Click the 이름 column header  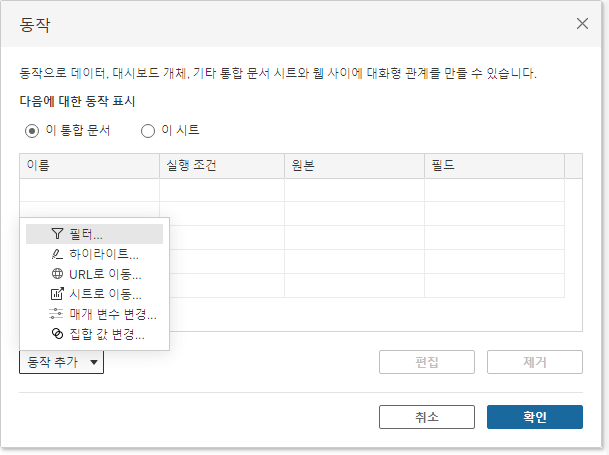(89, 166)
